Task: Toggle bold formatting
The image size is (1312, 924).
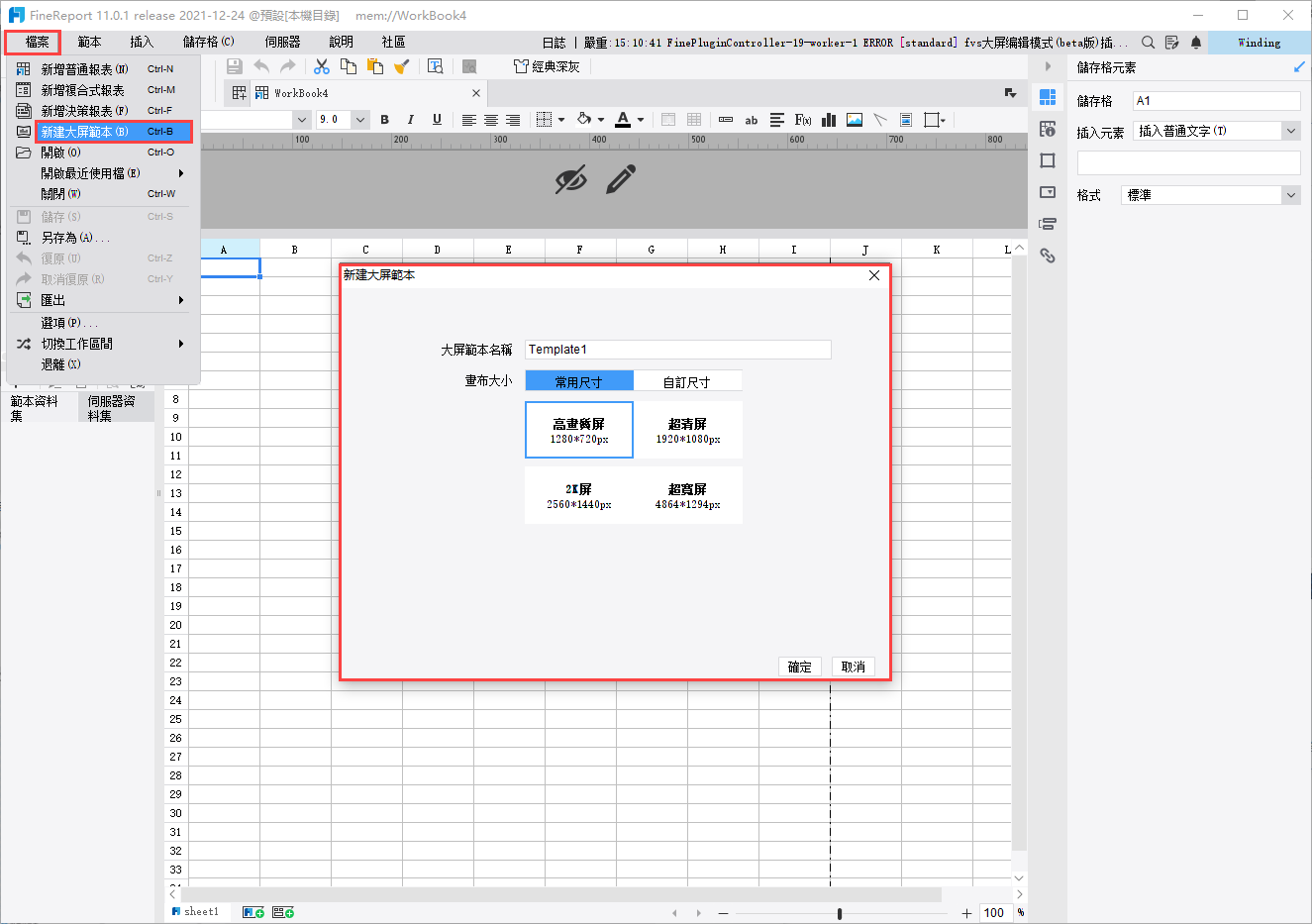Action: tap(385, 120)
